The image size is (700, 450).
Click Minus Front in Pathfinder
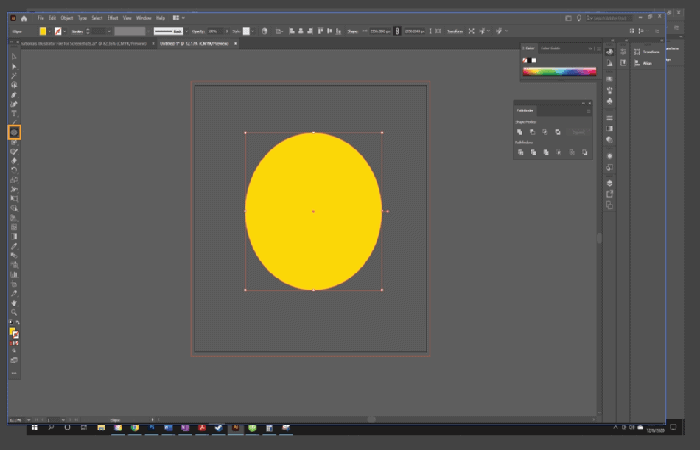click(532, 132)
